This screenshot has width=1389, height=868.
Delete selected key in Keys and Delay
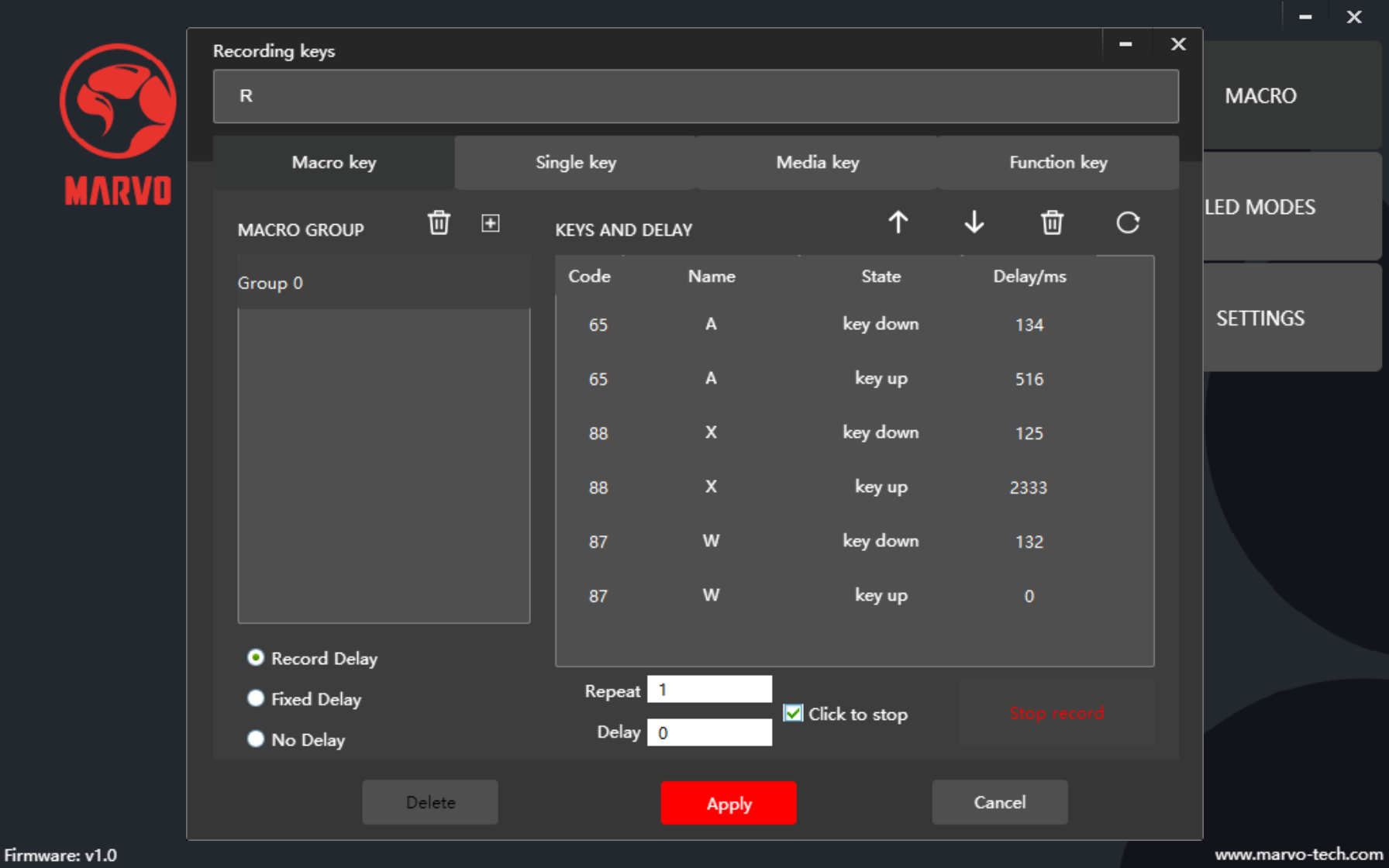tap(1051, 223)
